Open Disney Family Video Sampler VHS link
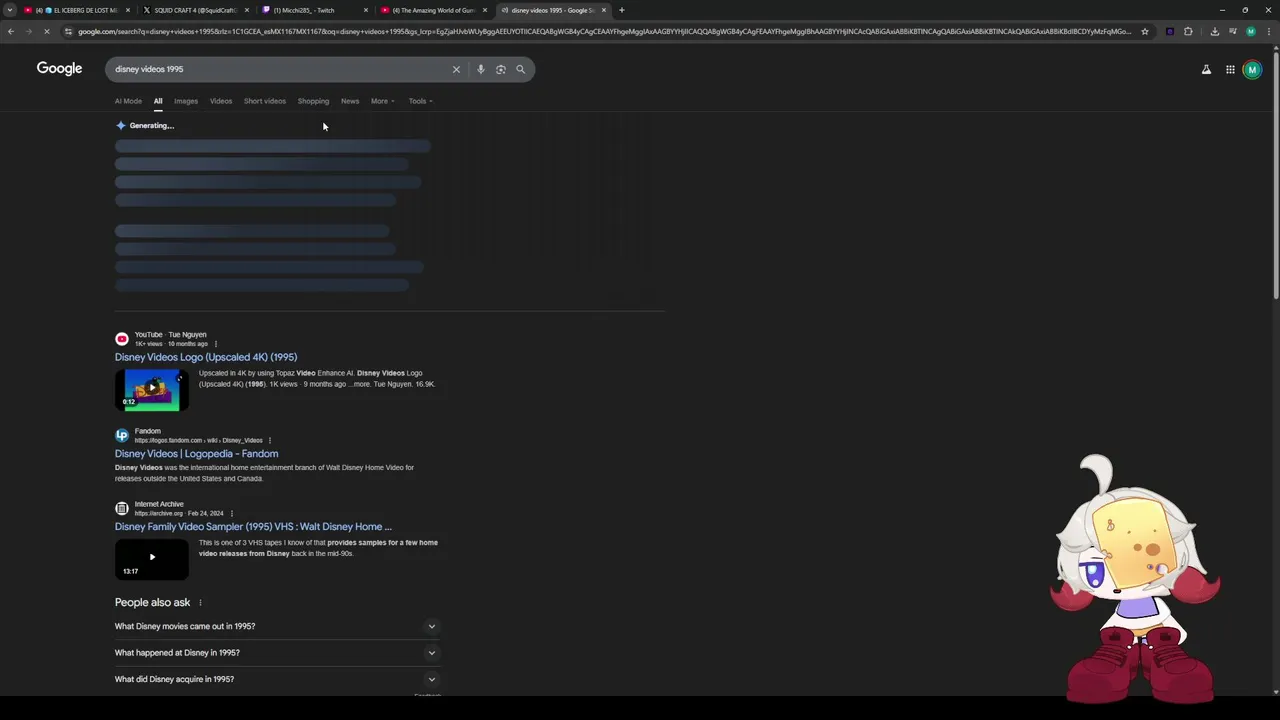The width and height of the screenshot is (1280, 720). (x=253, y=527)
